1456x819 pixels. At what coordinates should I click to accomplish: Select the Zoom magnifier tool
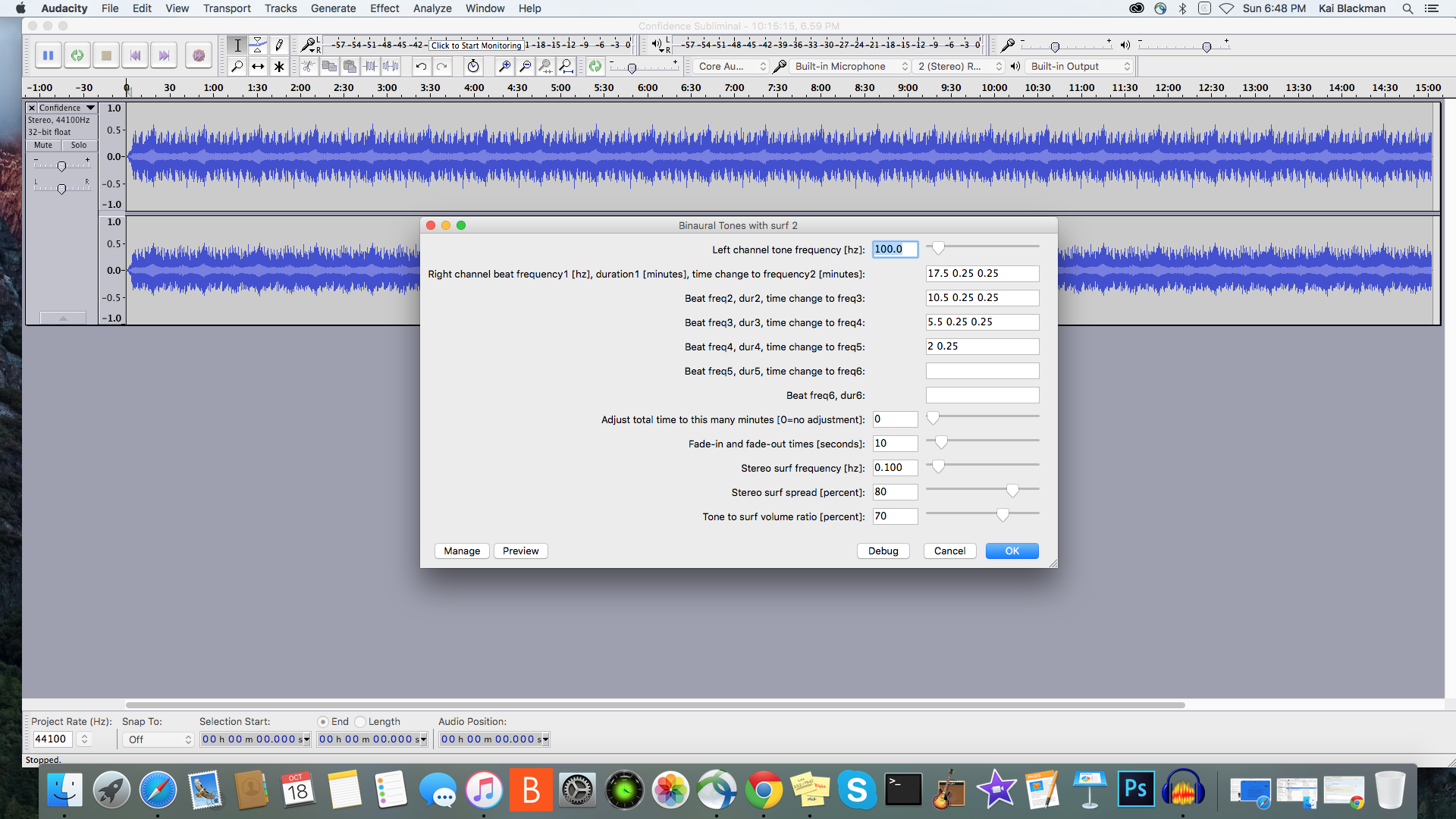237,67
